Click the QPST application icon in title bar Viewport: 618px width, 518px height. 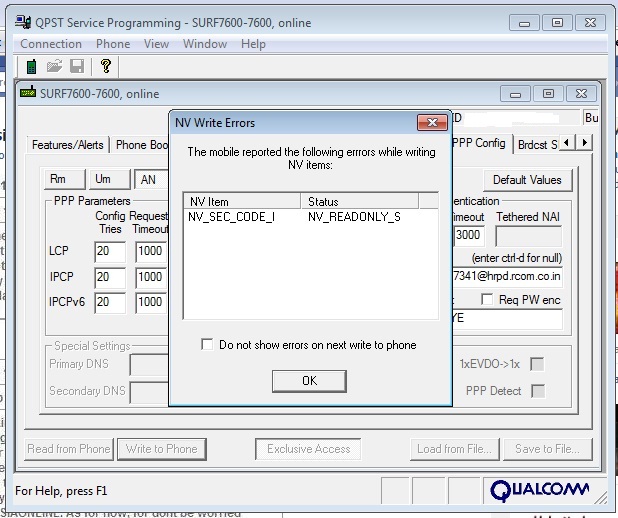point(23,22)
